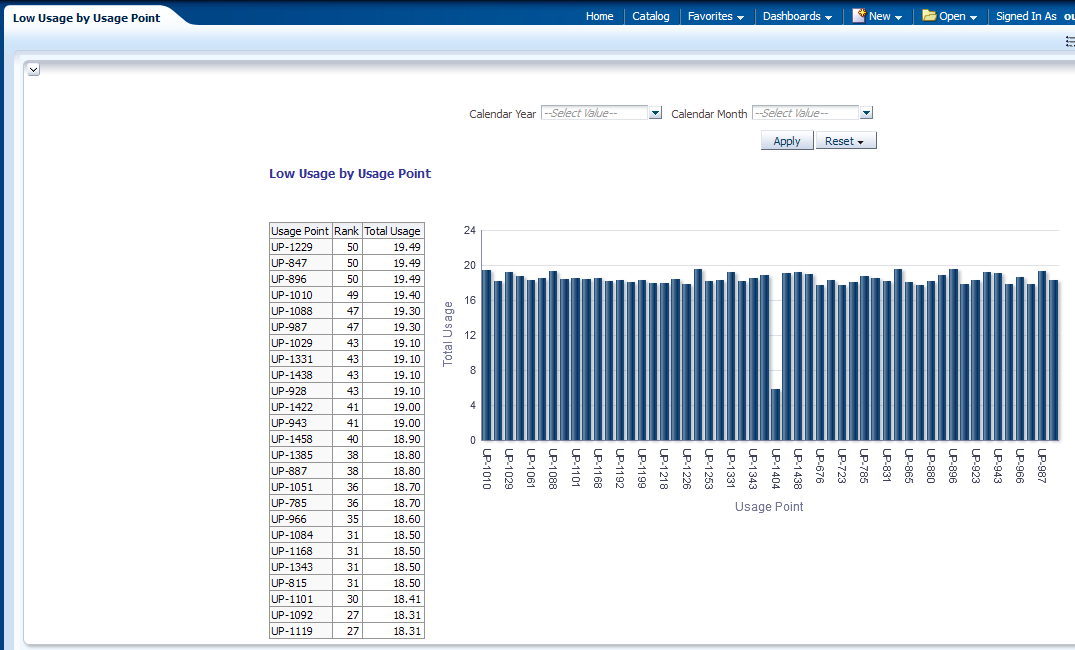Open the Reset button dropdown
The width and height of the screenshot is (1075, 650).
coord(846,141)
